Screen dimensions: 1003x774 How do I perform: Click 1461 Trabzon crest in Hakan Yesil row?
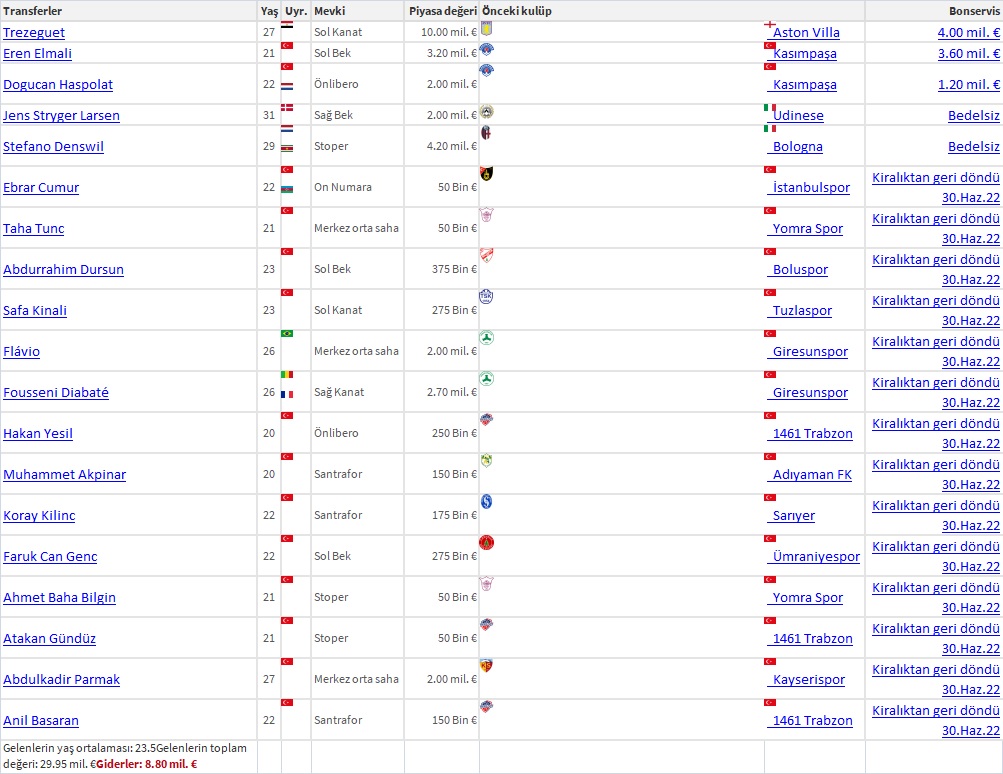[x=486, y=419]
